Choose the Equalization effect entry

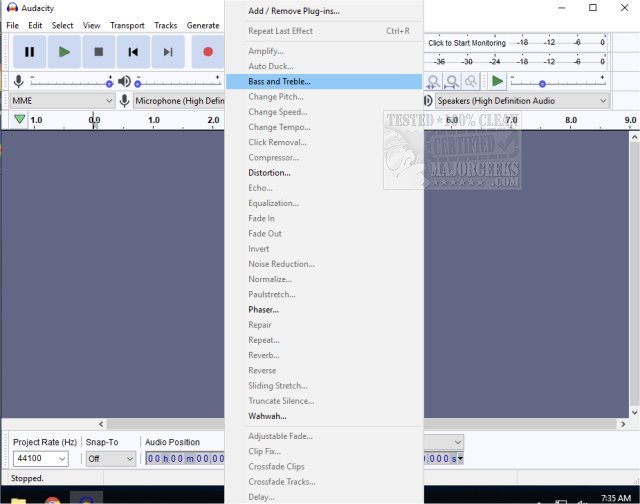coord(324,203)
